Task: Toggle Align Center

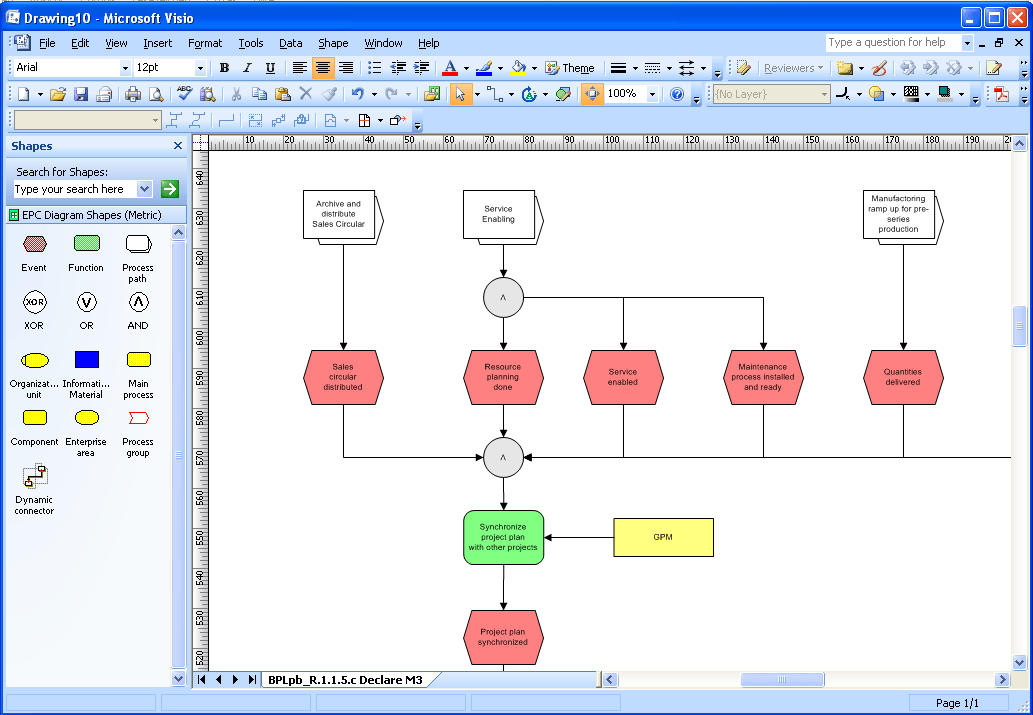Action: [x=323, y=68]
